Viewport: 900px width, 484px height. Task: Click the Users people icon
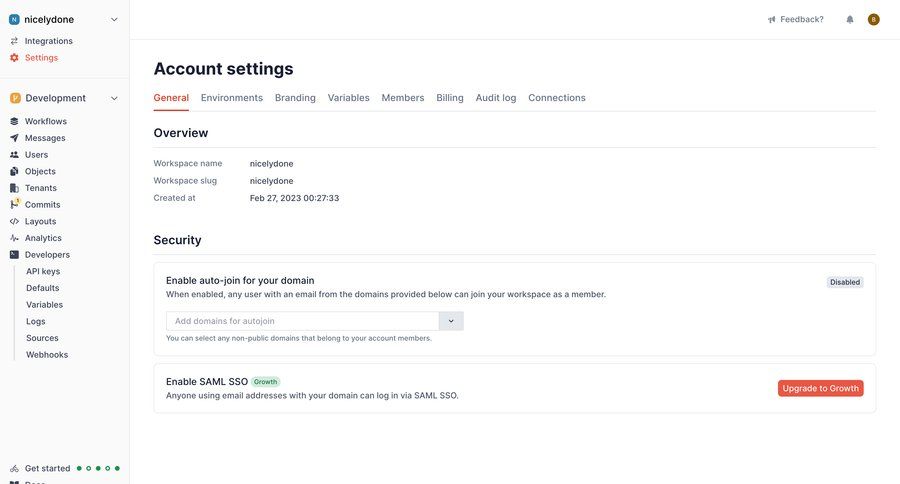[x=14, y=155]
